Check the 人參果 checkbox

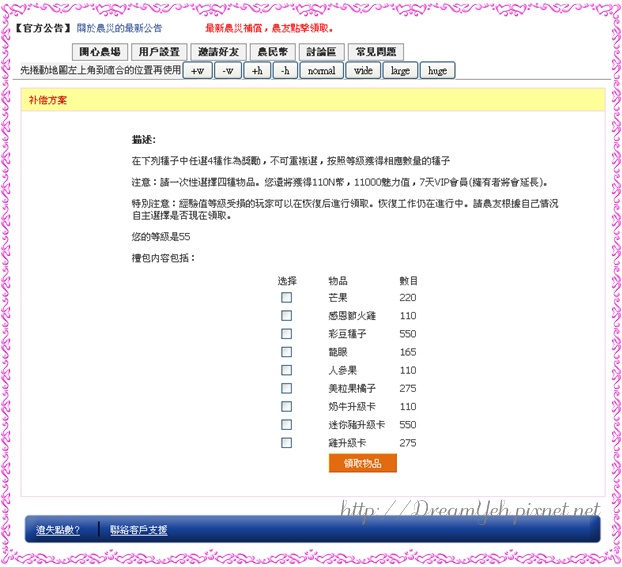coord(286,370)
